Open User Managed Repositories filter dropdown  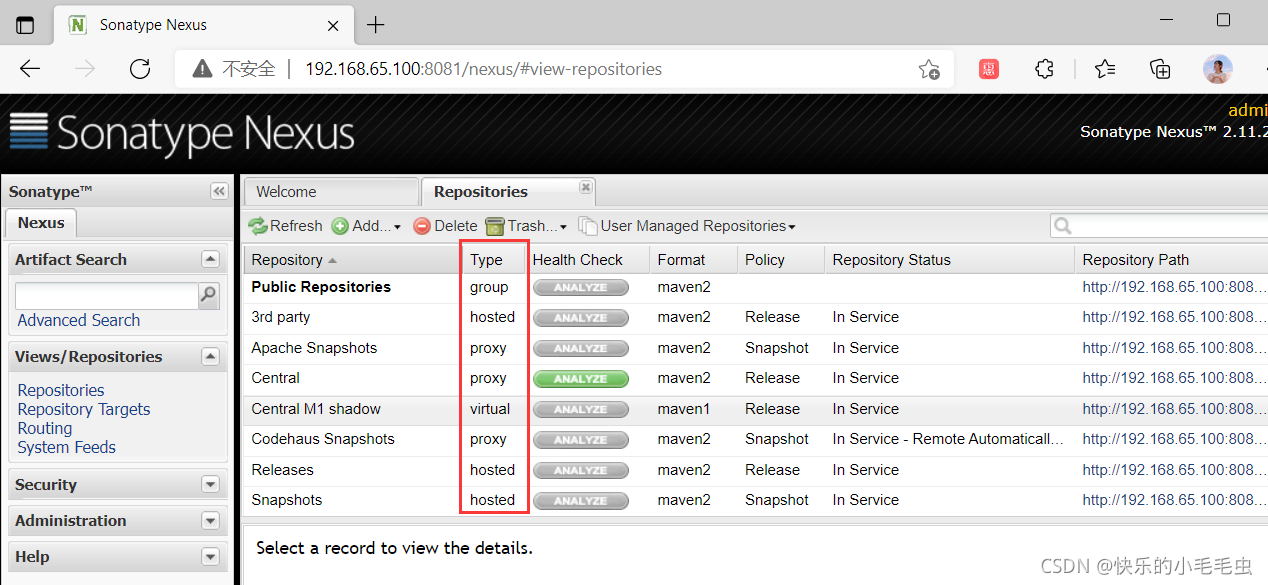coord(687,226)
